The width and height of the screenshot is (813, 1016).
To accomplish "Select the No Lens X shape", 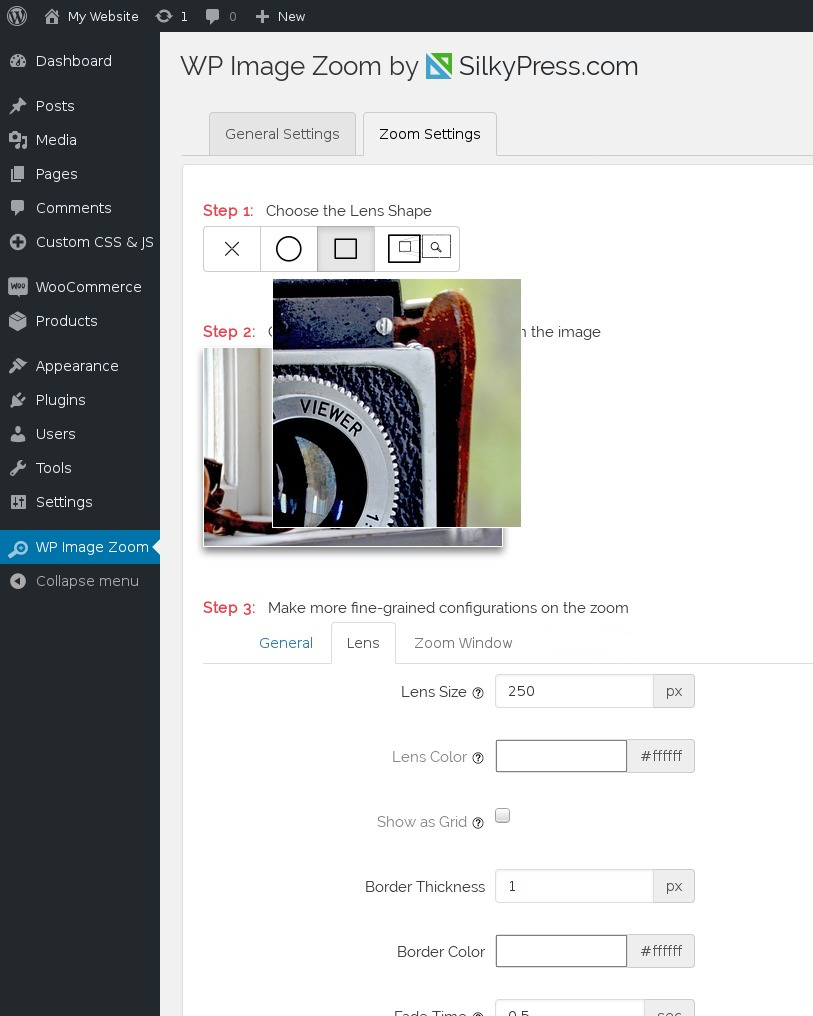I will [232, 249].
